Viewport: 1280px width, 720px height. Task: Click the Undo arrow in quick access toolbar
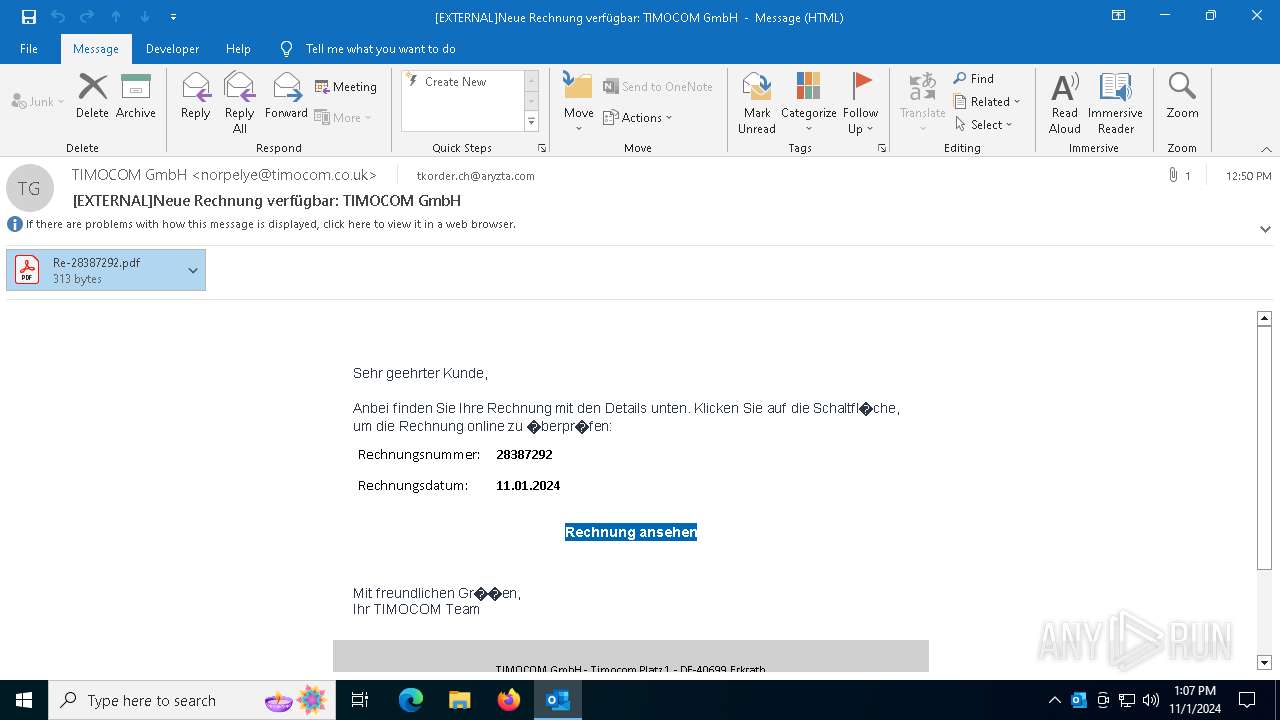(58, 17)
